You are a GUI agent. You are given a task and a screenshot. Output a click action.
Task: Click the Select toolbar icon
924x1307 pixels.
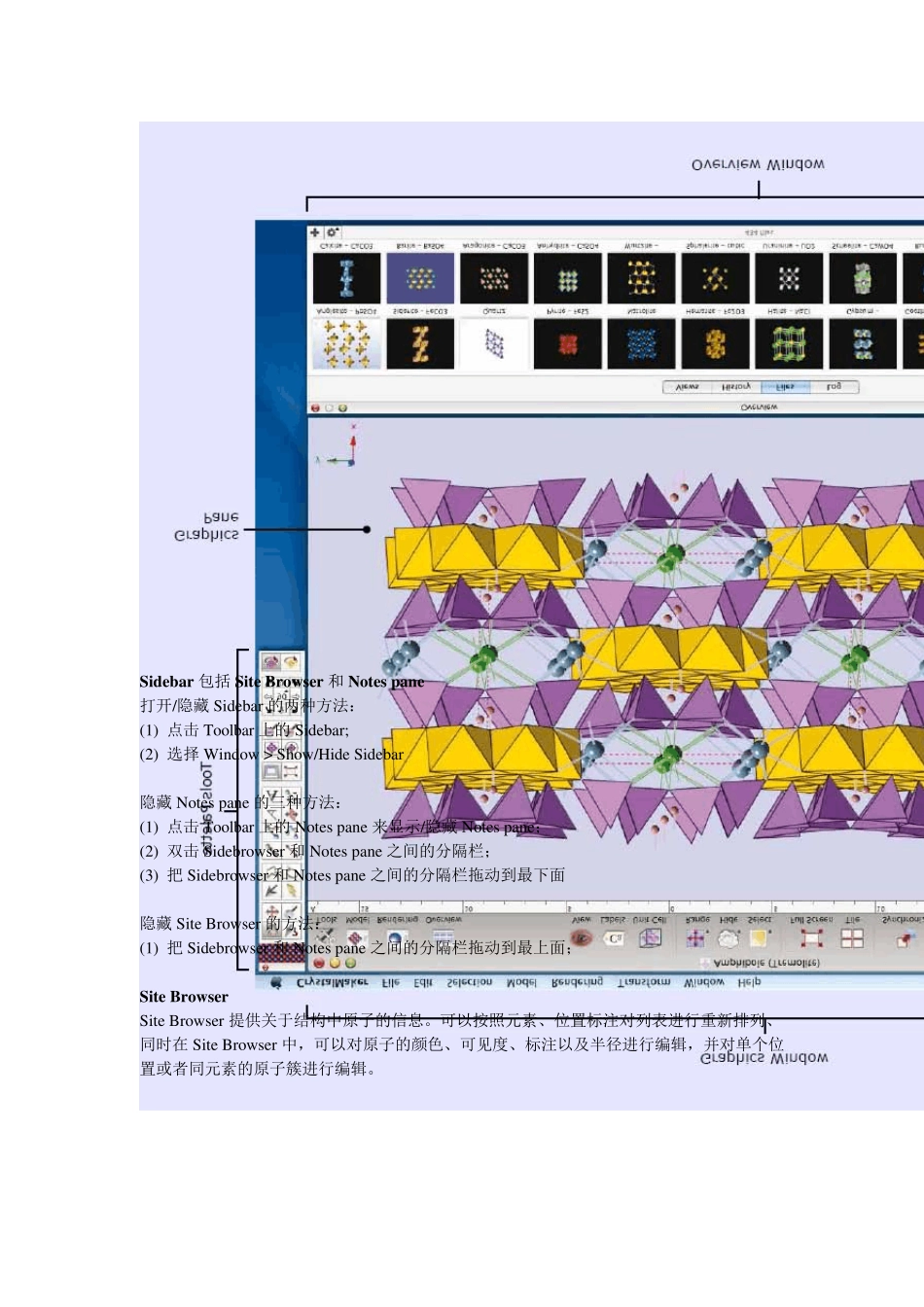[759, 936]
